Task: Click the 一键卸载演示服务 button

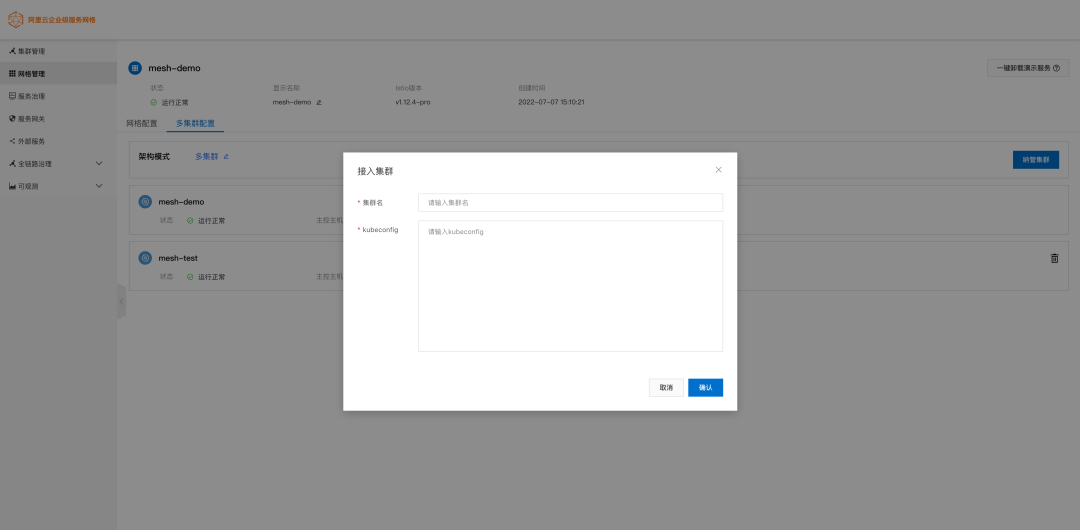Action: pos(1028,68)
